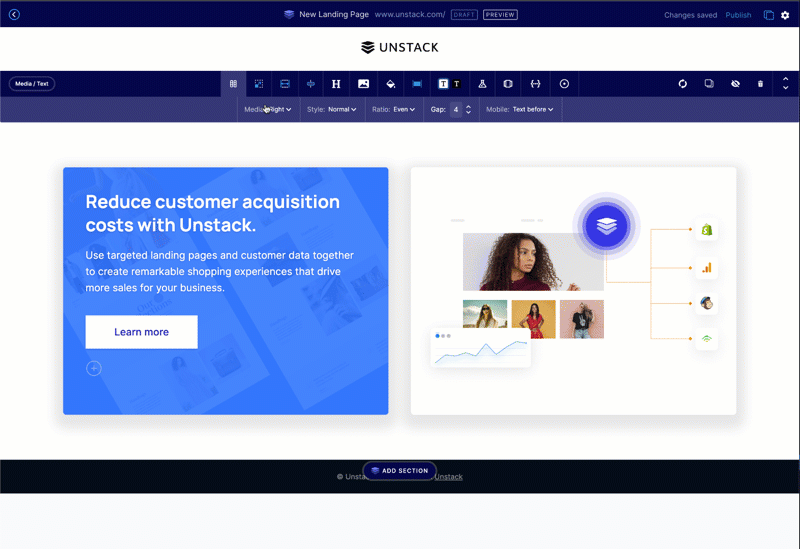Click the www.unstack.com/ page URL

[x=410, y=14]
